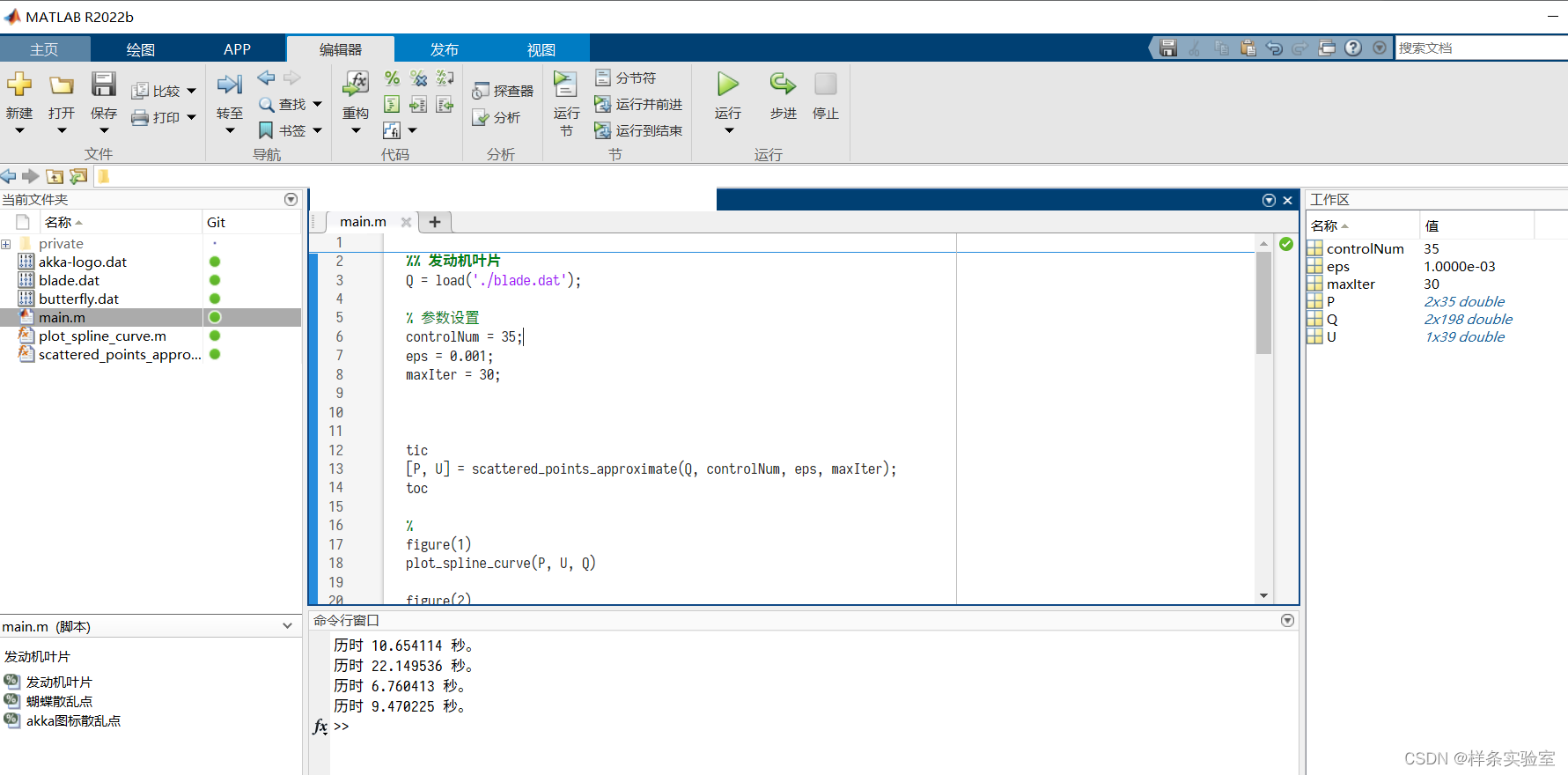
Task: Click the green code-check status indicator in editor
Action: pyautogui.click(x=1286, y=244)
